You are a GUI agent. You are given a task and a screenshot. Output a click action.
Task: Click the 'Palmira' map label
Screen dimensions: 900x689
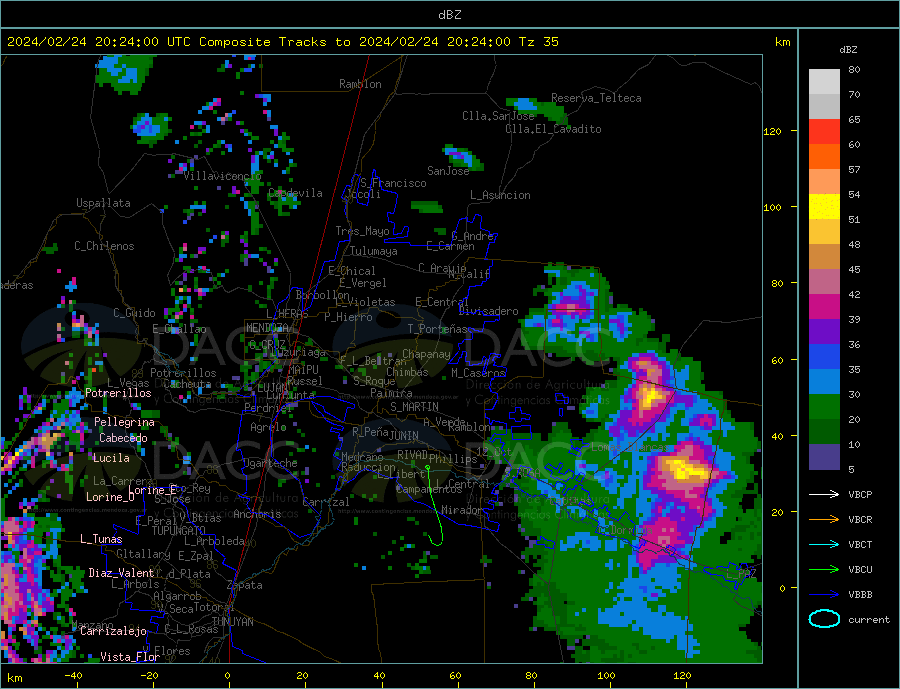coord(391,393)
